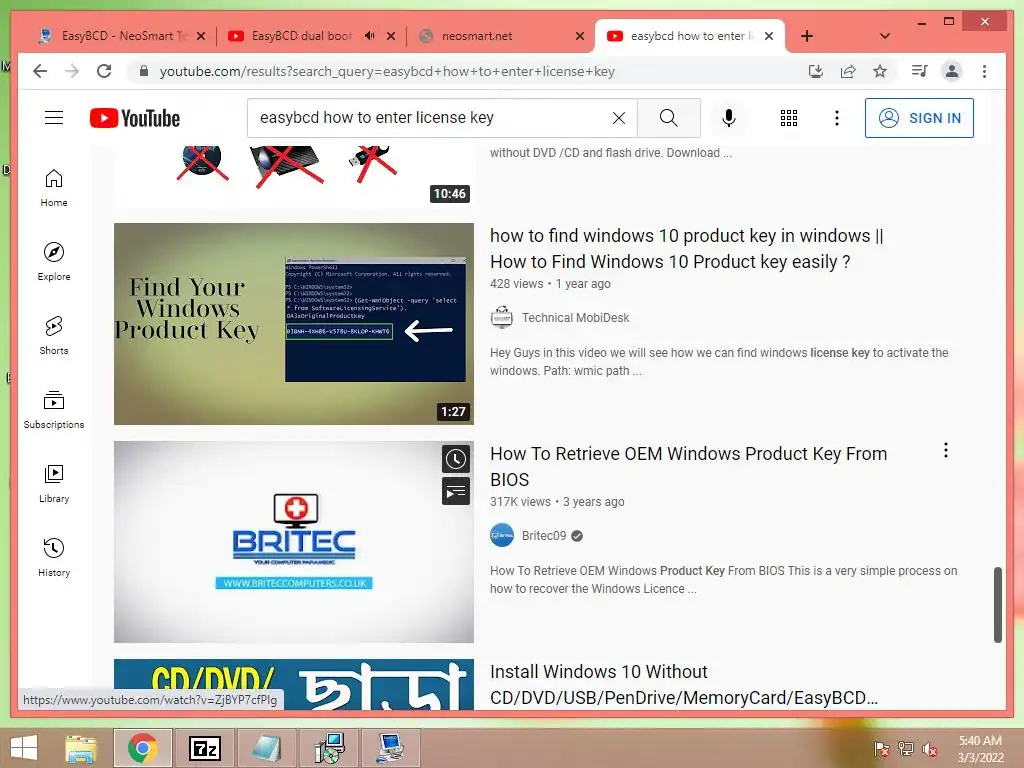Image resolution: width=1024 pixels, height=768 pixels.
Task: Click the muted volume tray icon
Action: coord(929,749)
